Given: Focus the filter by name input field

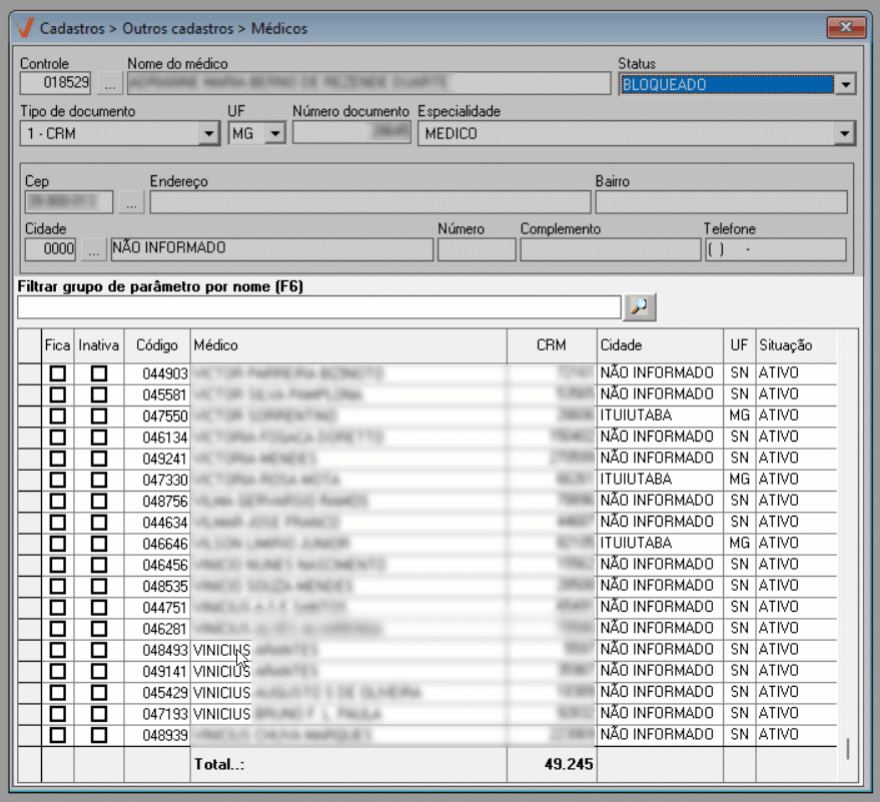Looking at the screenshot, I should [x=319, y=307].
